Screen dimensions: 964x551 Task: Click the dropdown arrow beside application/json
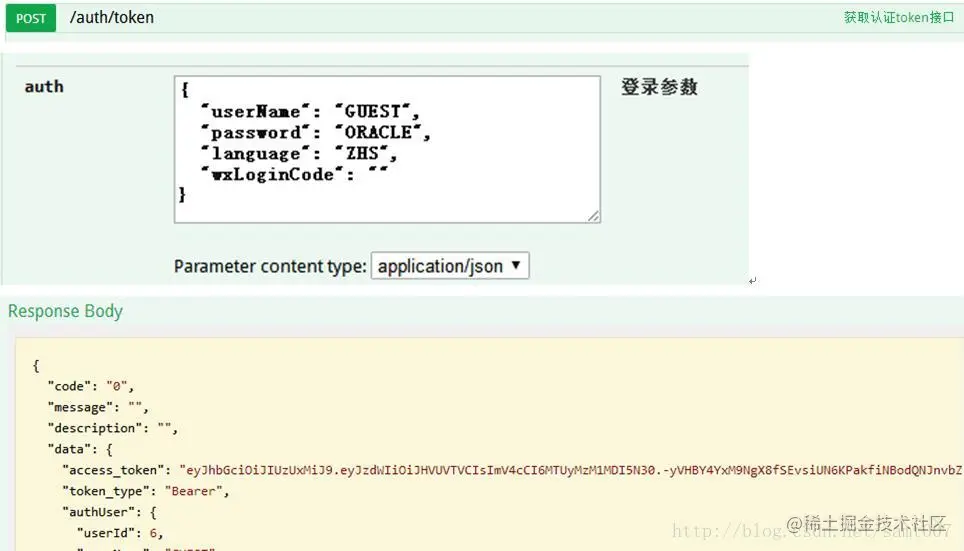coord(516,265)
